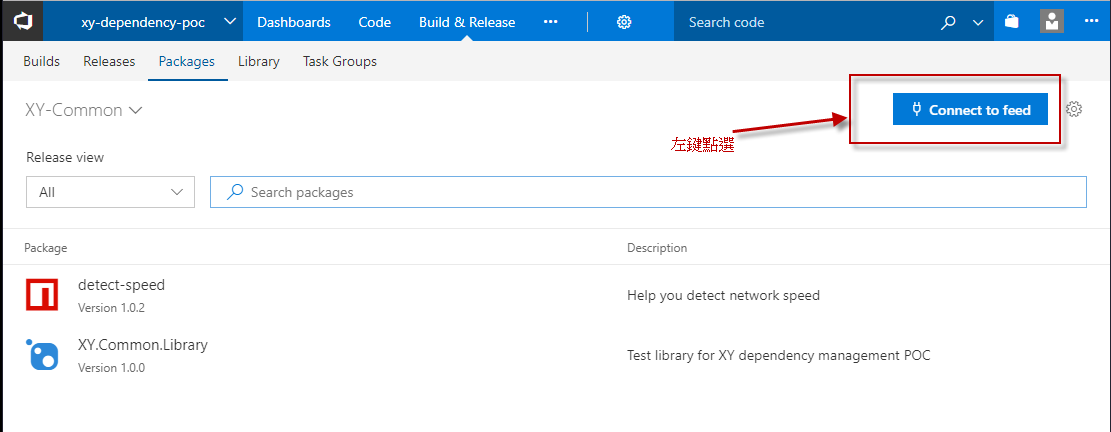
Task: Open the top-right more options ellipsis
Action: coord(1091,22)
